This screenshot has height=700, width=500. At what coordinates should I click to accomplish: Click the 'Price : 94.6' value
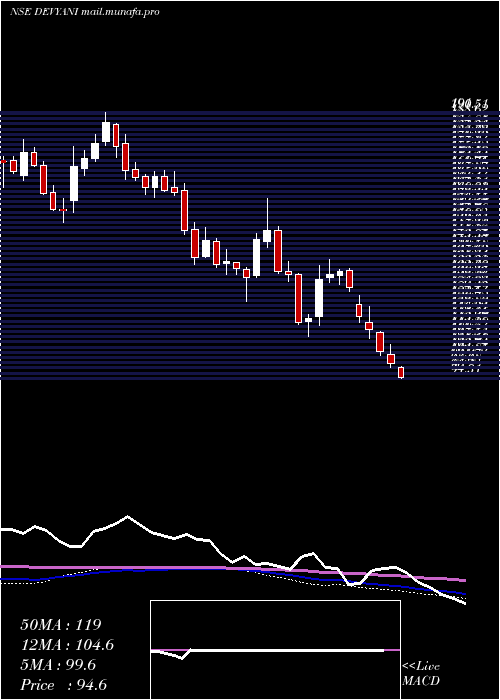pos(63,685)
